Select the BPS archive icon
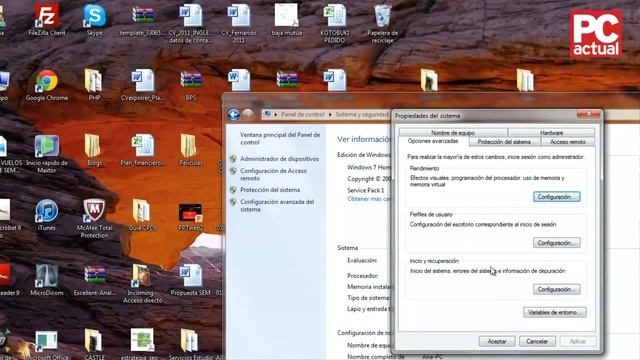The width and height of the screenshot is (640, 360). tap(191, 85)
